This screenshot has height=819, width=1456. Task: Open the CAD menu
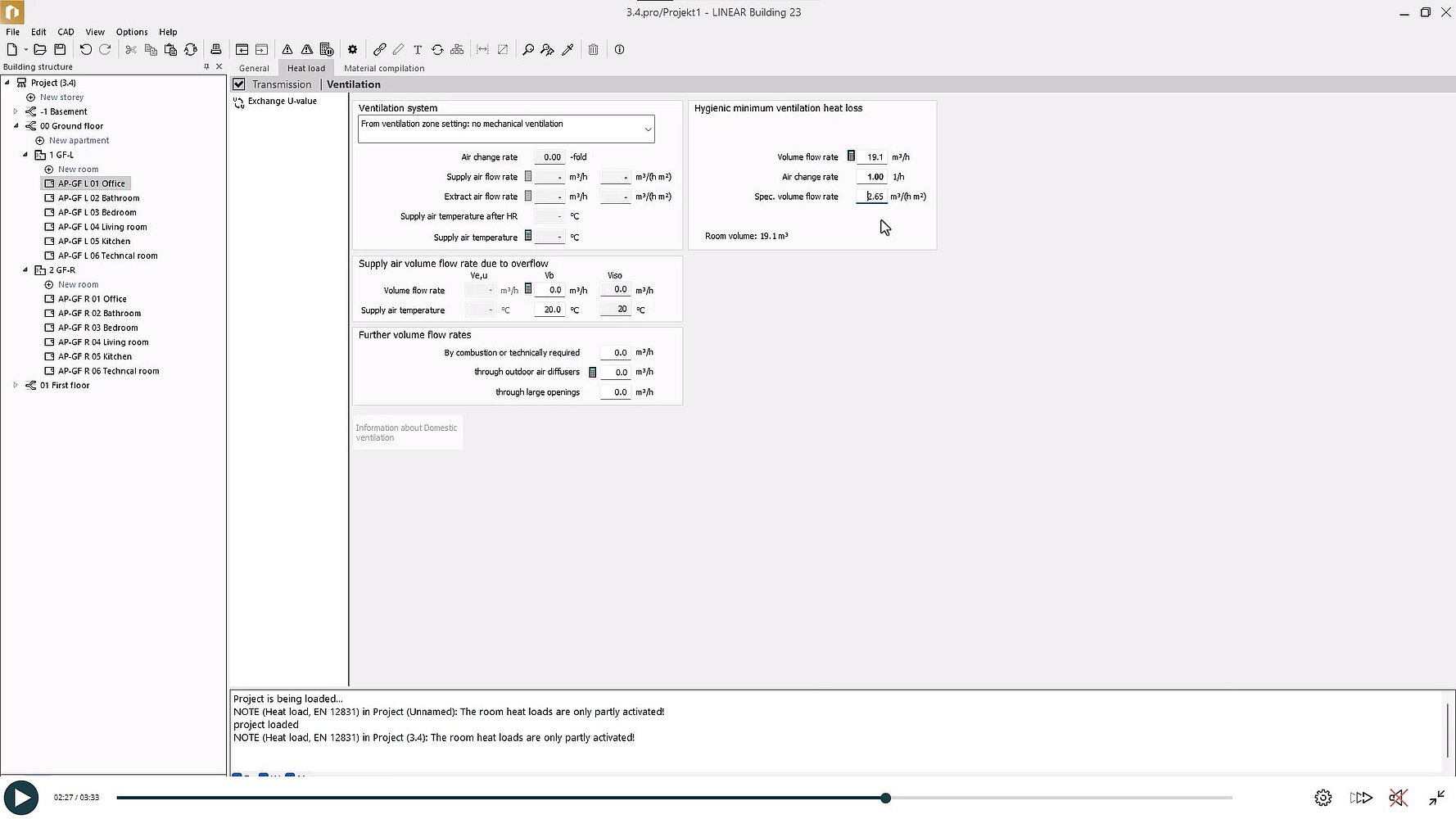click(x=66, y=32)
